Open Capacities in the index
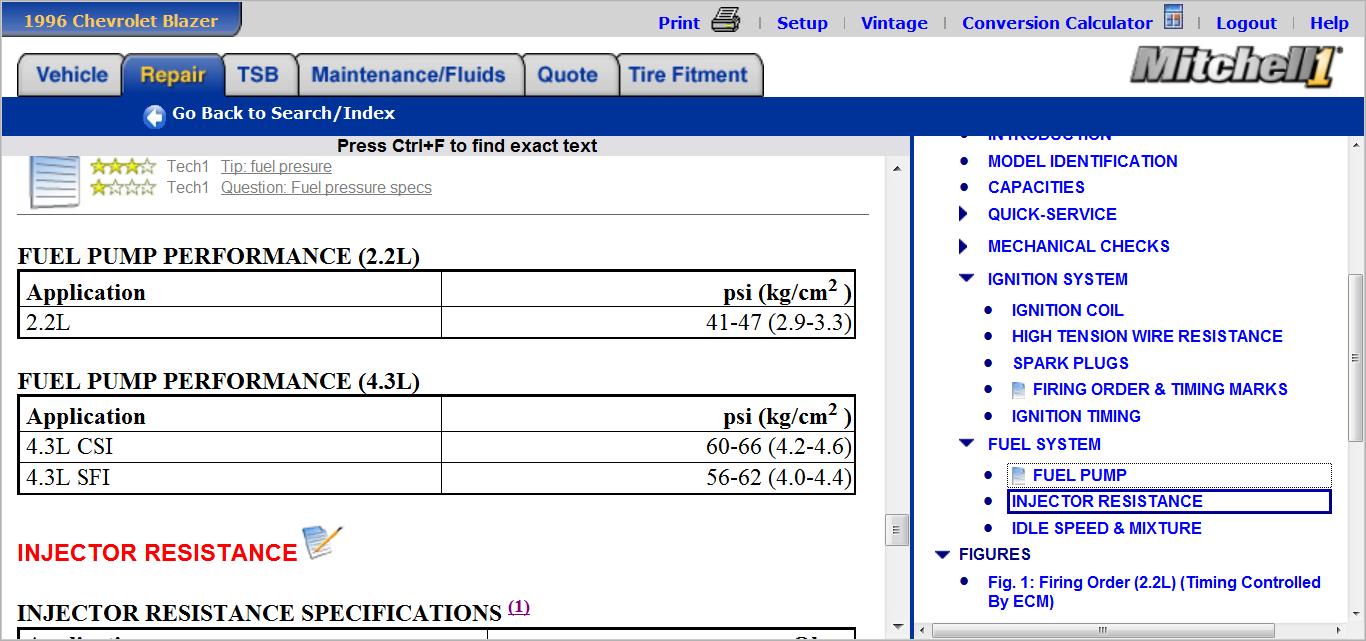The width and height of the screenshot is (1366, 641). tap(1036, 187)
